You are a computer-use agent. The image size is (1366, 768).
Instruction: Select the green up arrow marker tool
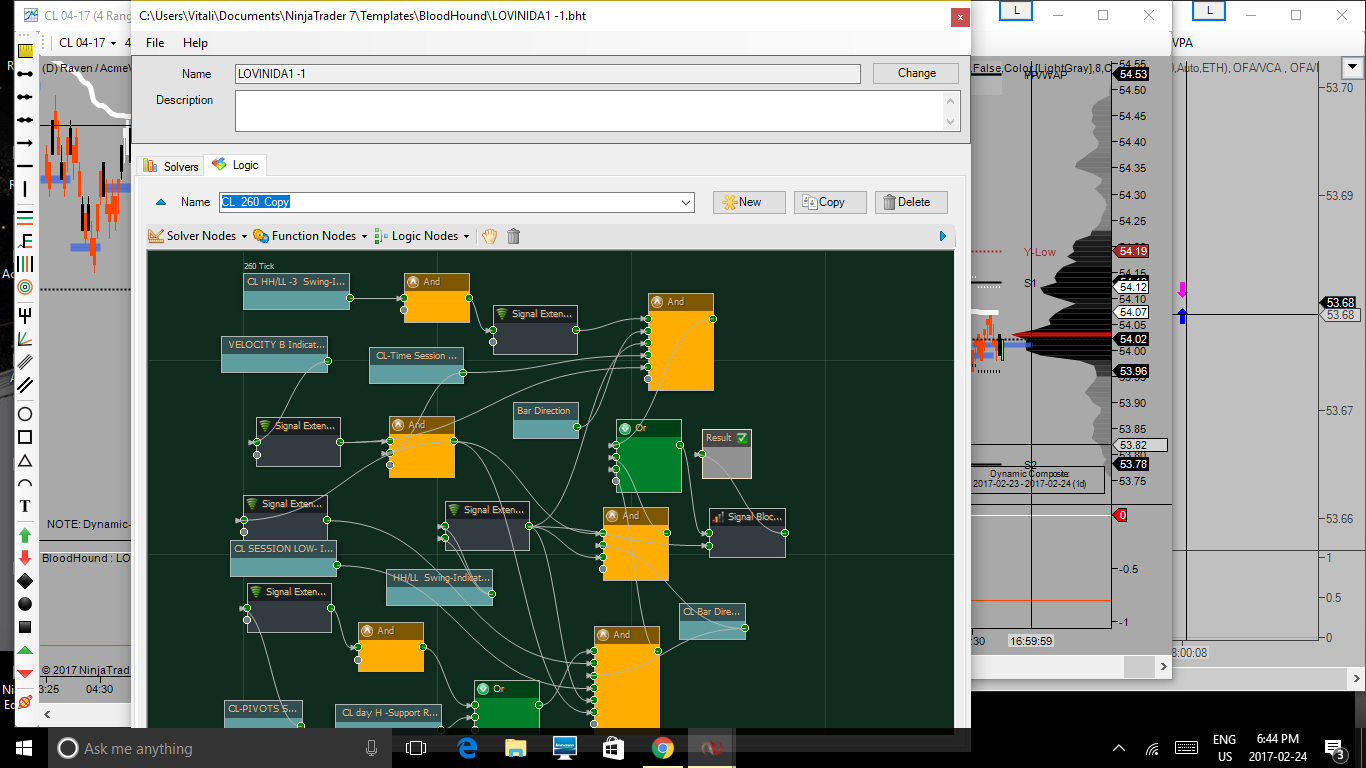click(25, 535)
